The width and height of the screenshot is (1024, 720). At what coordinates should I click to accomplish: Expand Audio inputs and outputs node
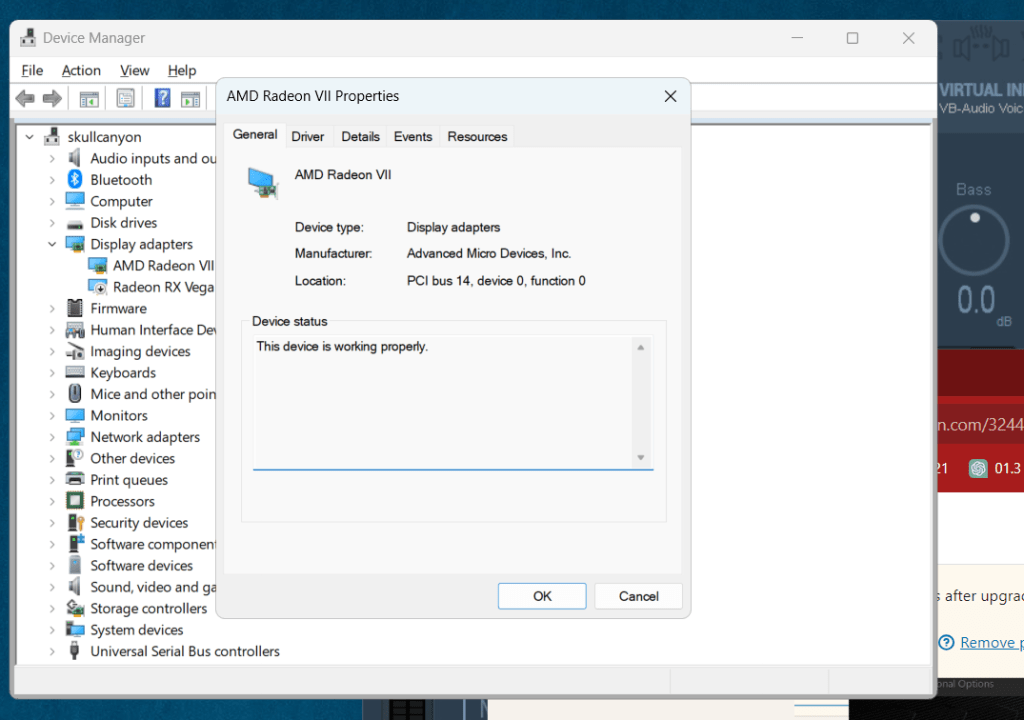pos(52,159)
